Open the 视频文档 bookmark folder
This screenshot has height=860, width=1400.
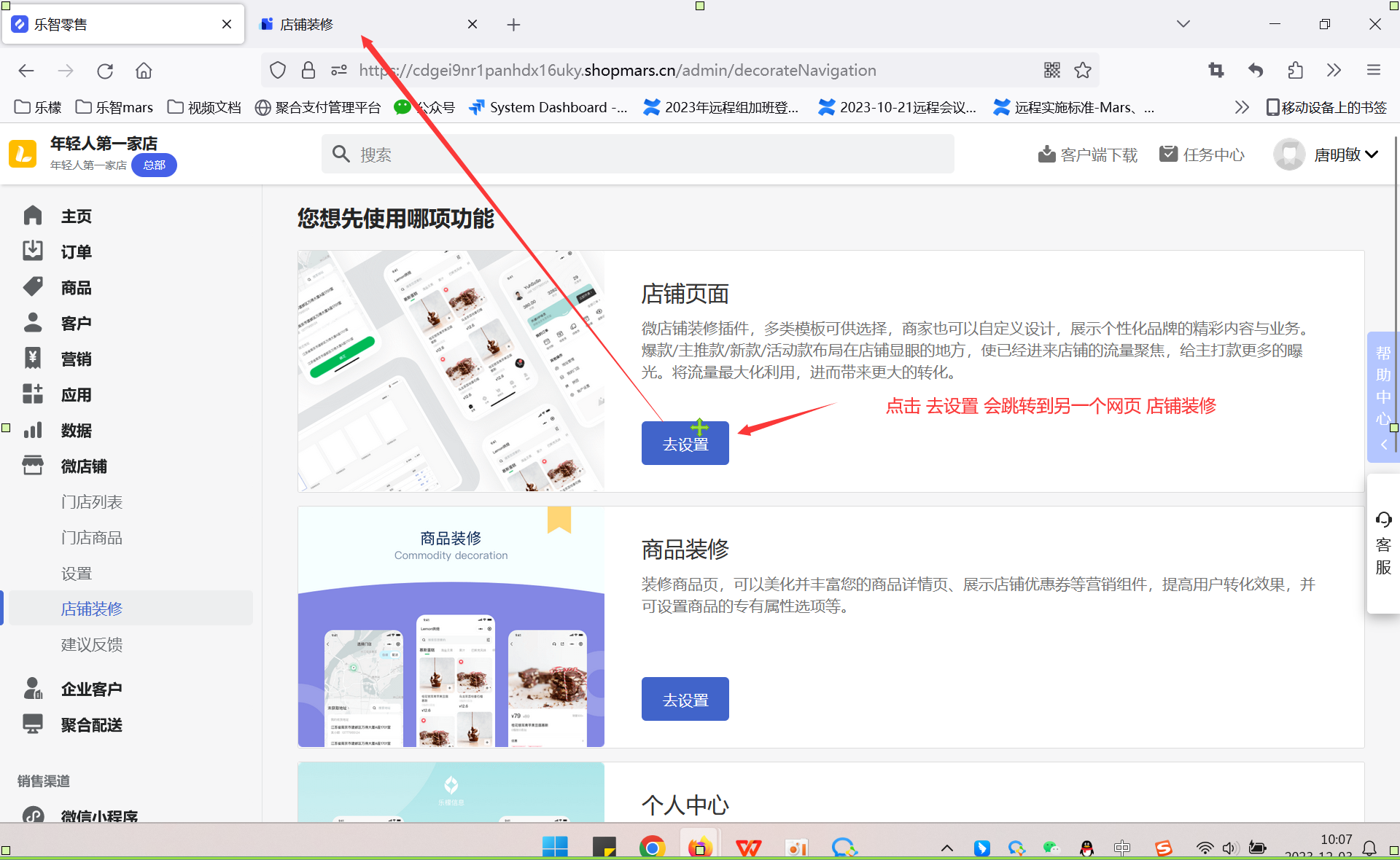pyautogui.click(x=204, y=107)
